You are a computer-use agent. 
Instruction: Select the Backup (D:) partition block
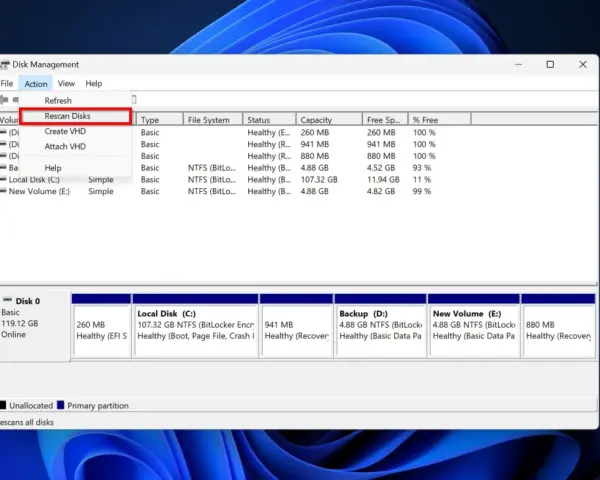coord(380,326)
